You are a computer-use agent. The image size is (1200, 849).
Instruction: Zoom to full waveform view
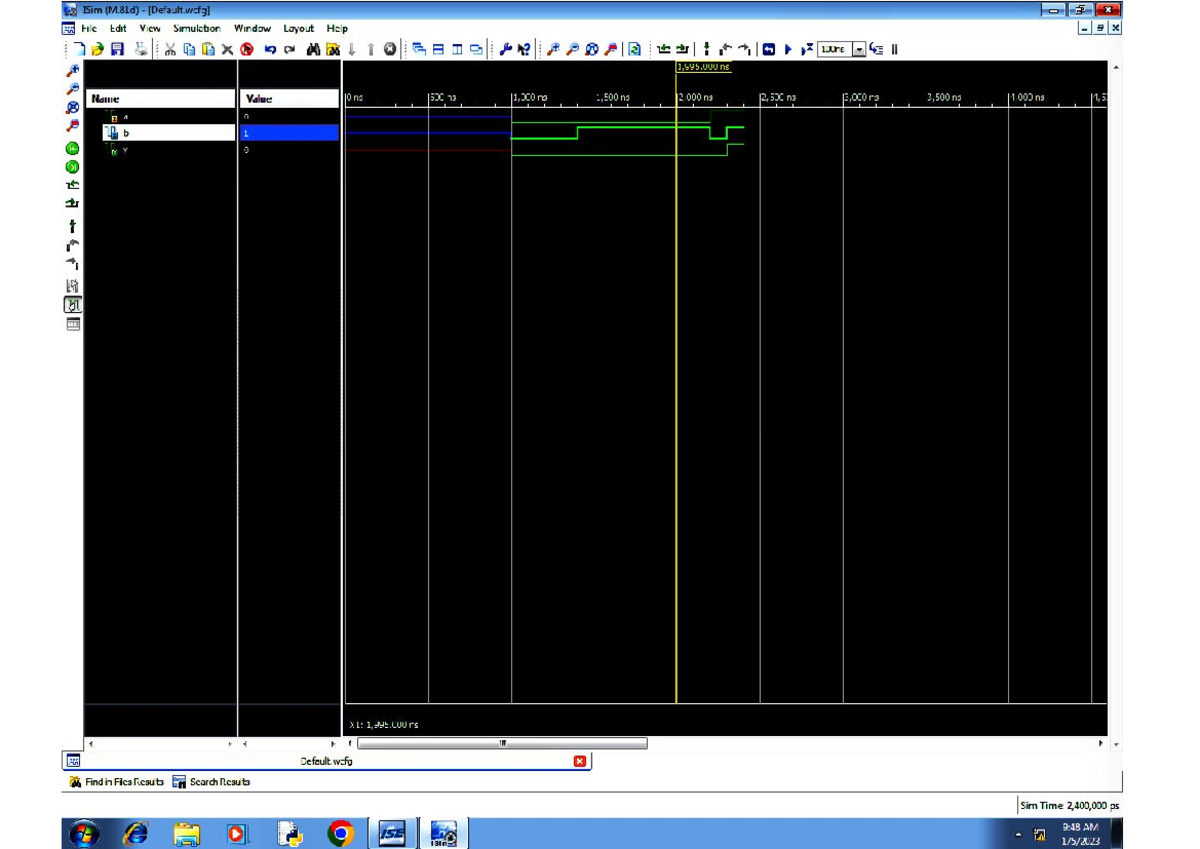tap(592, 48)
